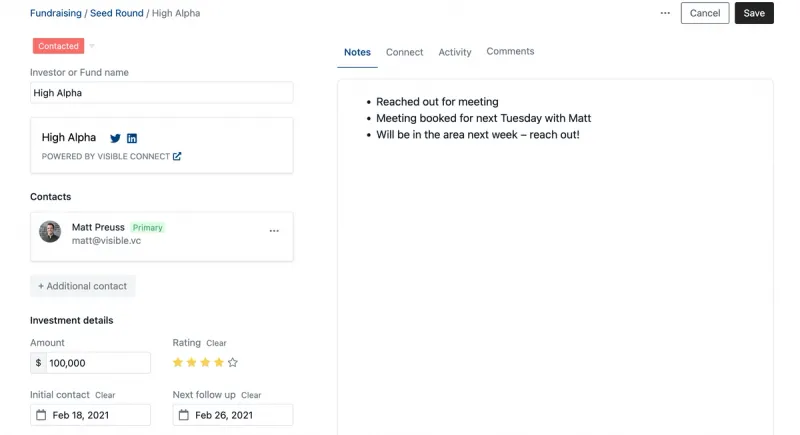Switch to the Connect tab
The width and height of the screenshot is (800, 435).
404,52
